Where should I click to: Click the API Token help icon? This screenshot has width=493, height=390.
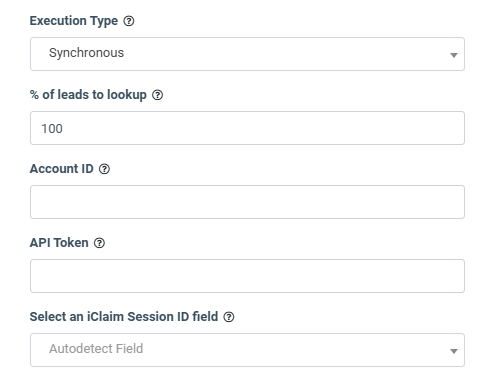pyautogui.click(x=99, y=243)
